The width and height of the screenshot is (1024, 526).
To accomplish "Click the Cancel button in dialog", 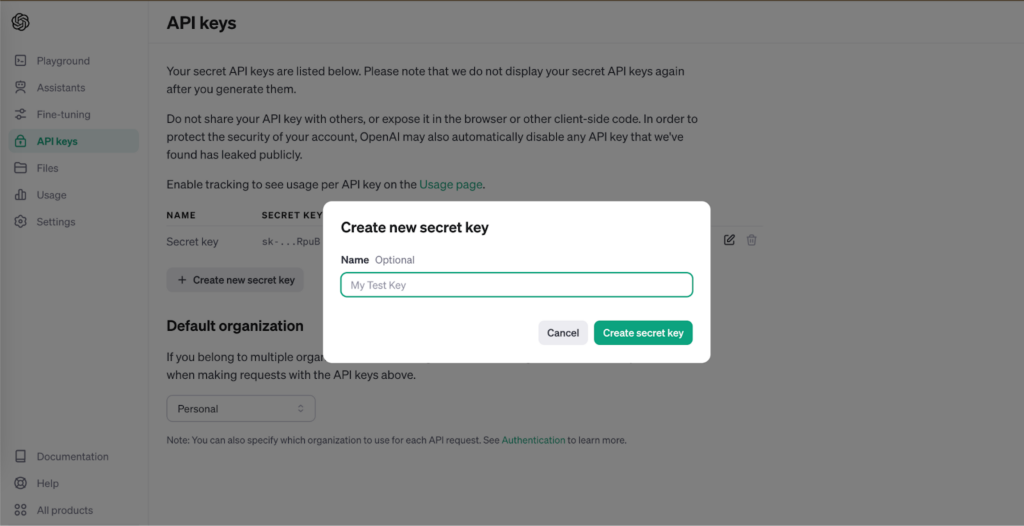I will coord(563,333).
